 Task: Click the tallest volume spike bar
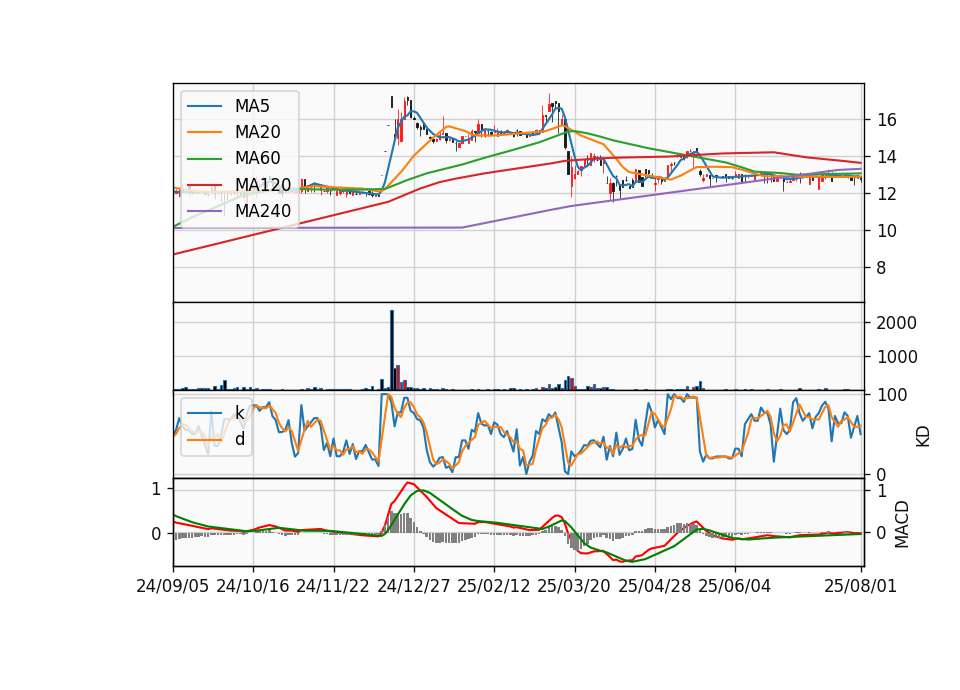(x=392, y=350)
